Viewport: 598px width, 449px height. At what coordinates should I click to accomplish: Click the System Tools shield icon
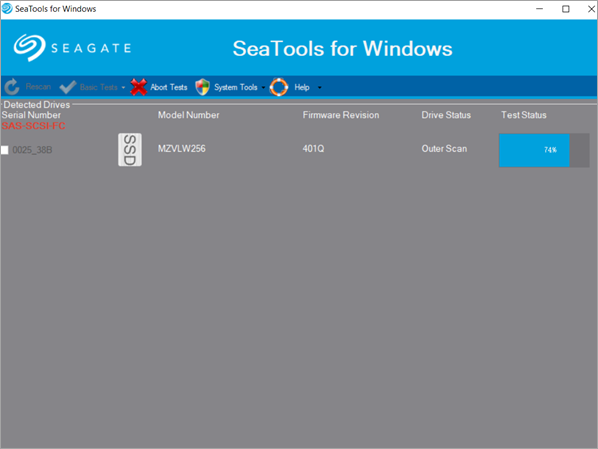point(203,87)
